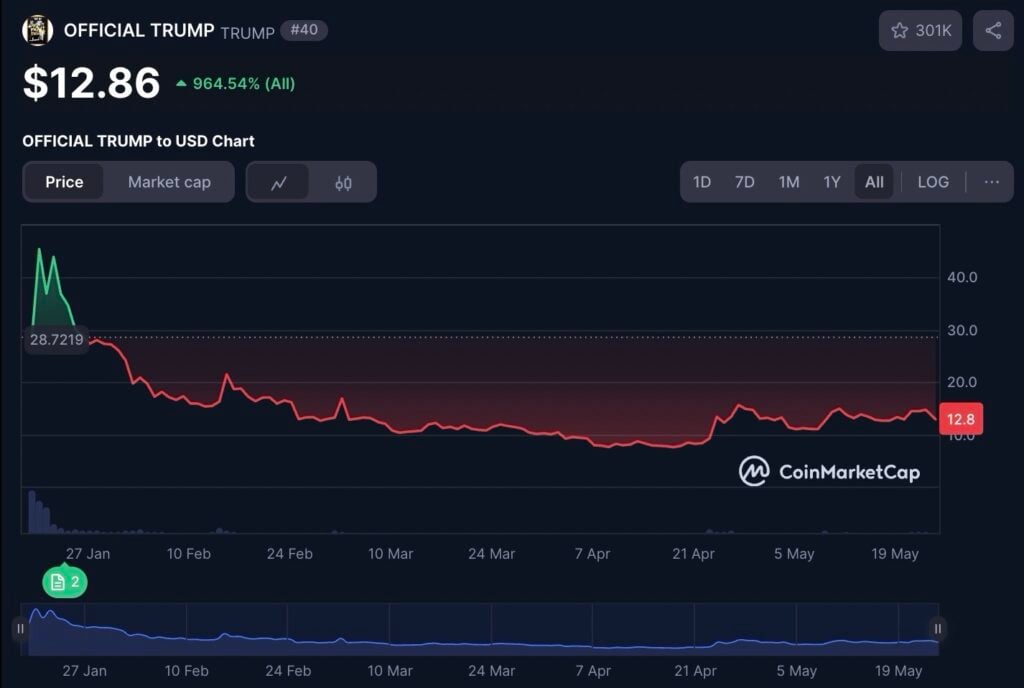Viewport: 1024px width, 688px height.
Task: Open the green news marker labeled 2
Action: (65, 582)
